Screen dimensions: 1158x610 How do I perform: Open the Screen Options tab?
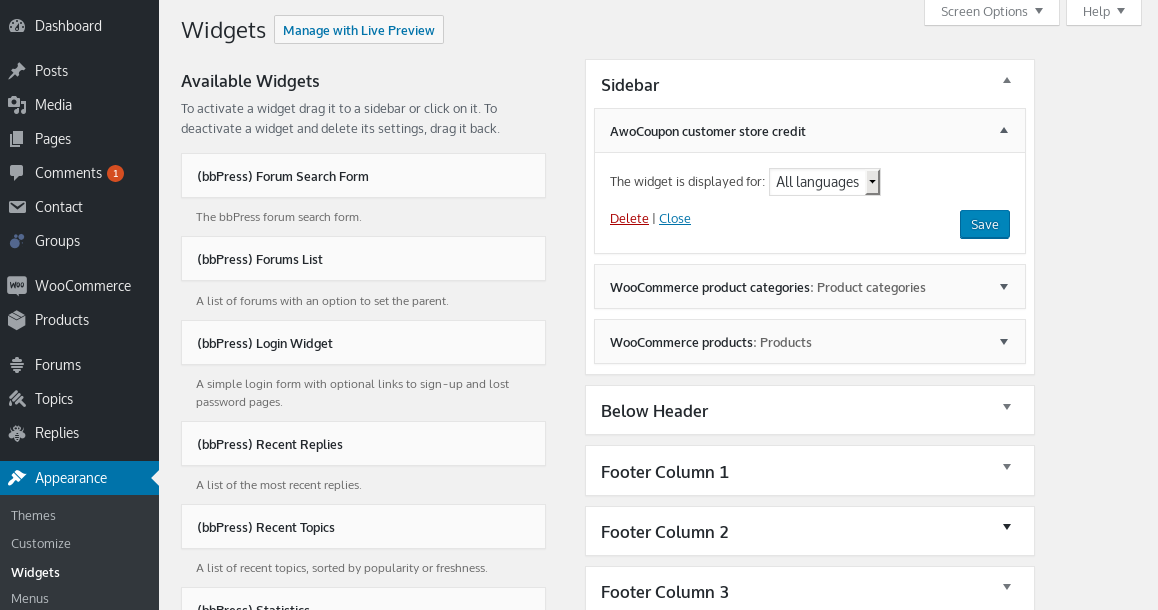click(992, 12)
